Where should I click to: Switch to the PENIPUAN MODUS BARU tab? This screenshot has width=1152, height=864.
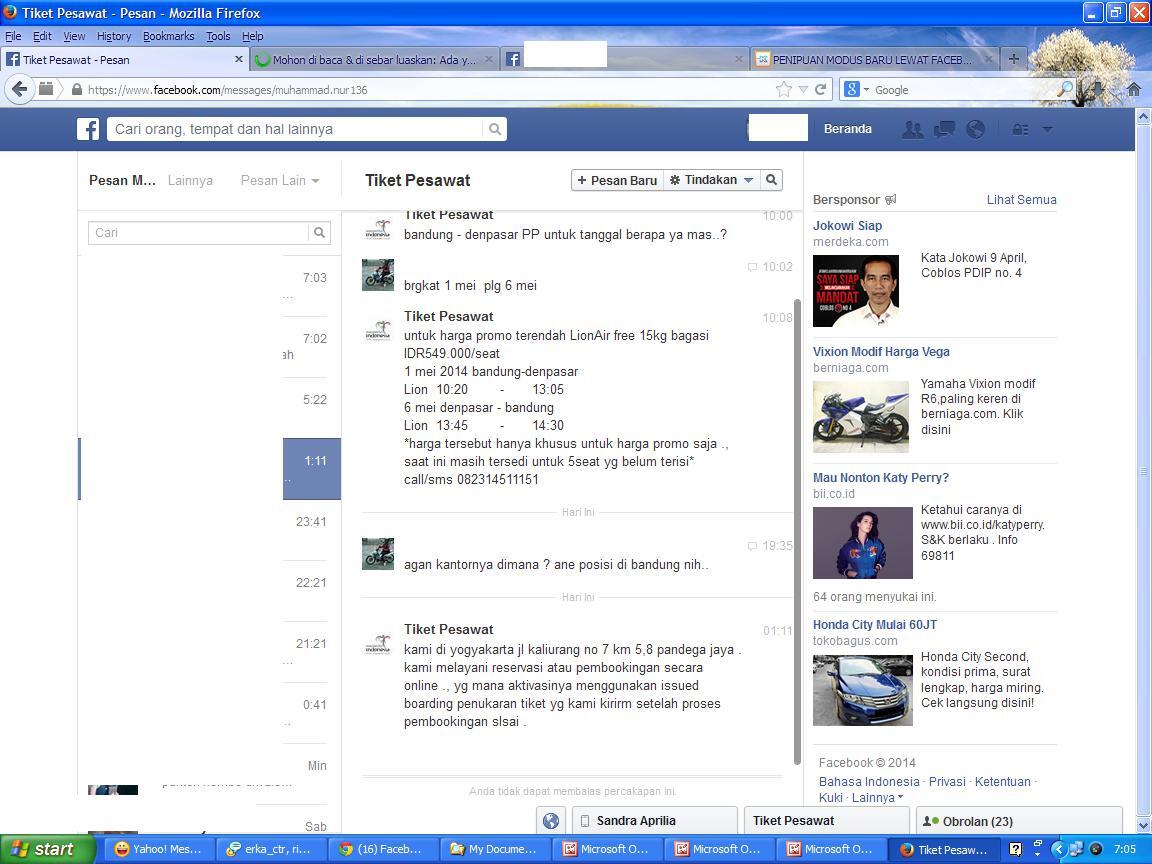[874, 60]
